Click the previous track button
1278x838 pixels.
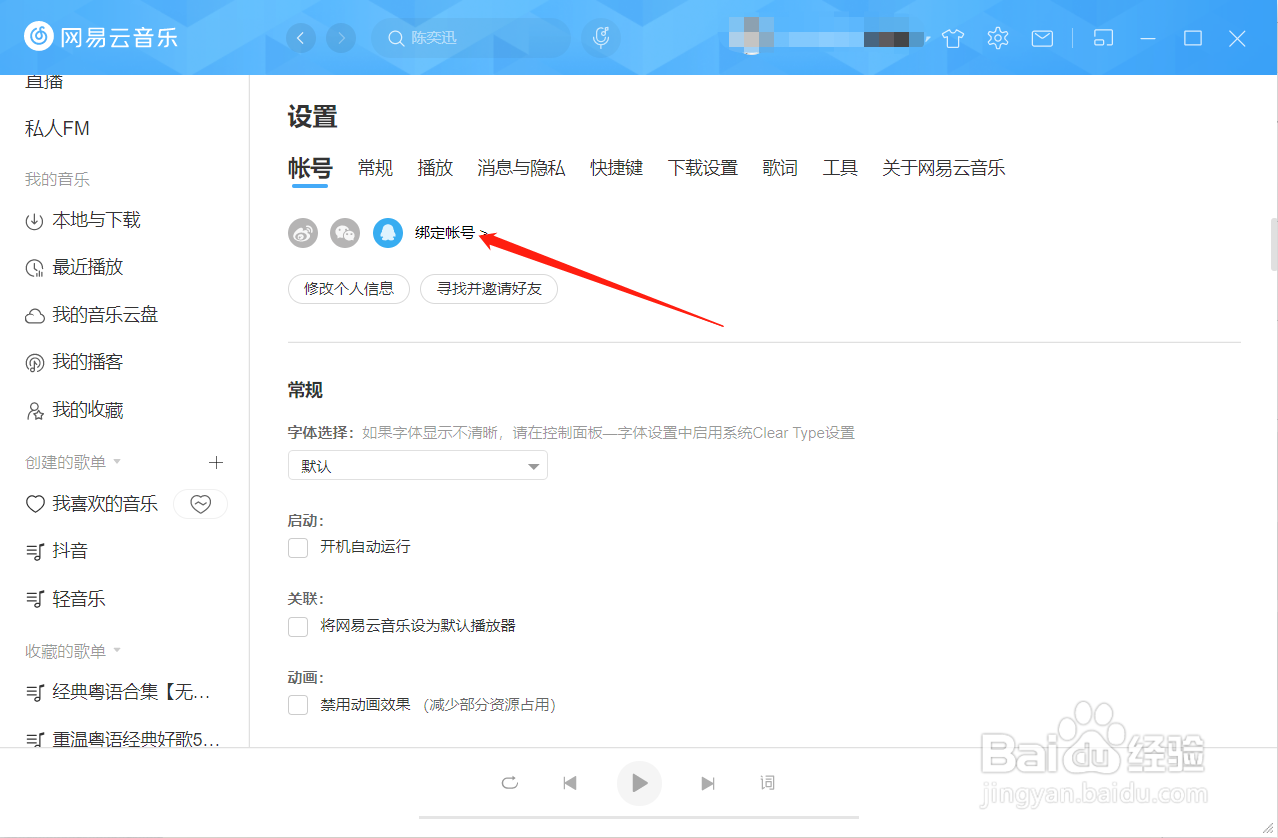pyautogui.click(x=570, y=783)
